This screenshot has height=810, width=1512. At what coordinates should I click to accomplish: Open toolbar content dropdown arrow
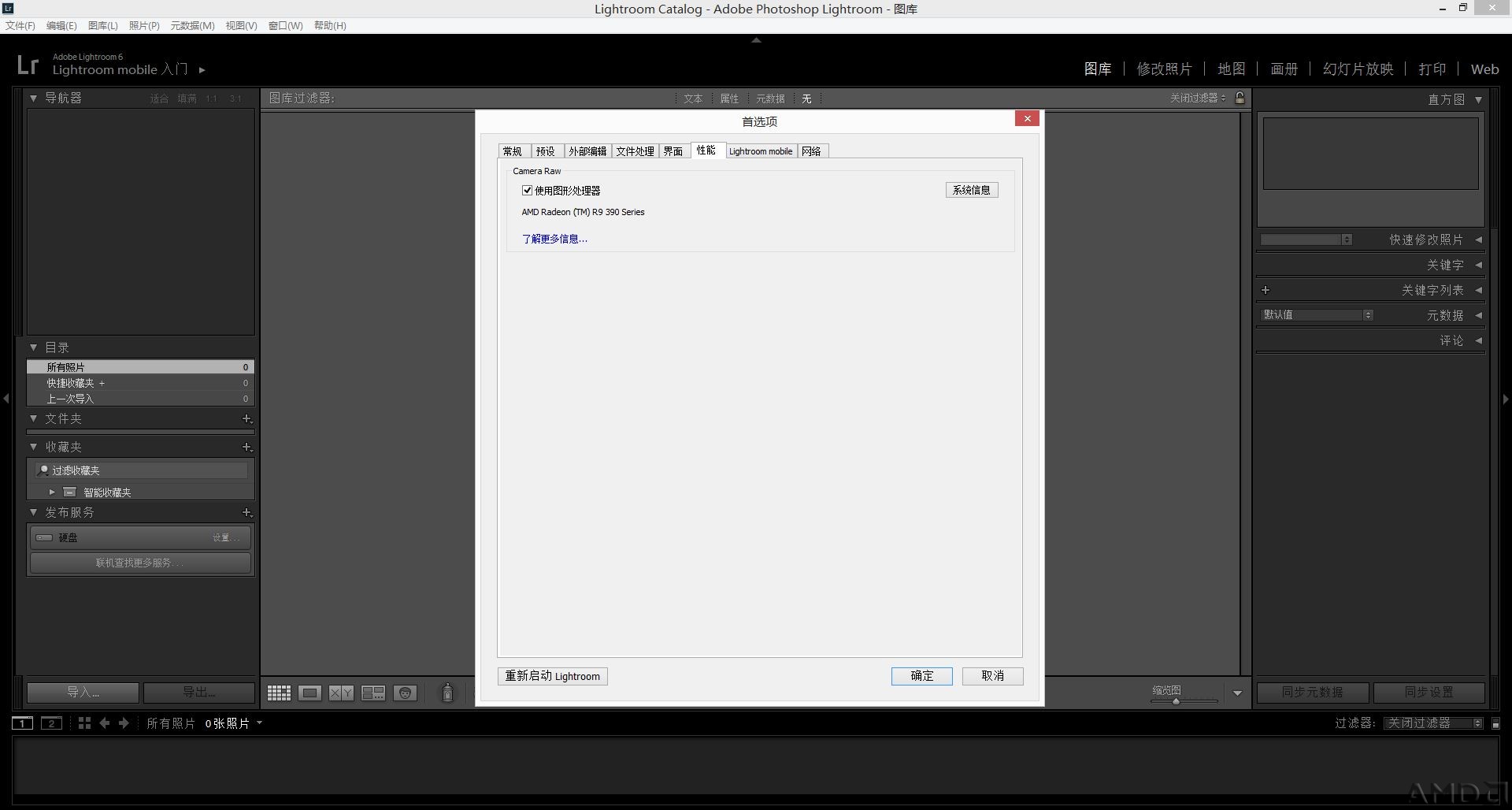(x=1237, y=693)
